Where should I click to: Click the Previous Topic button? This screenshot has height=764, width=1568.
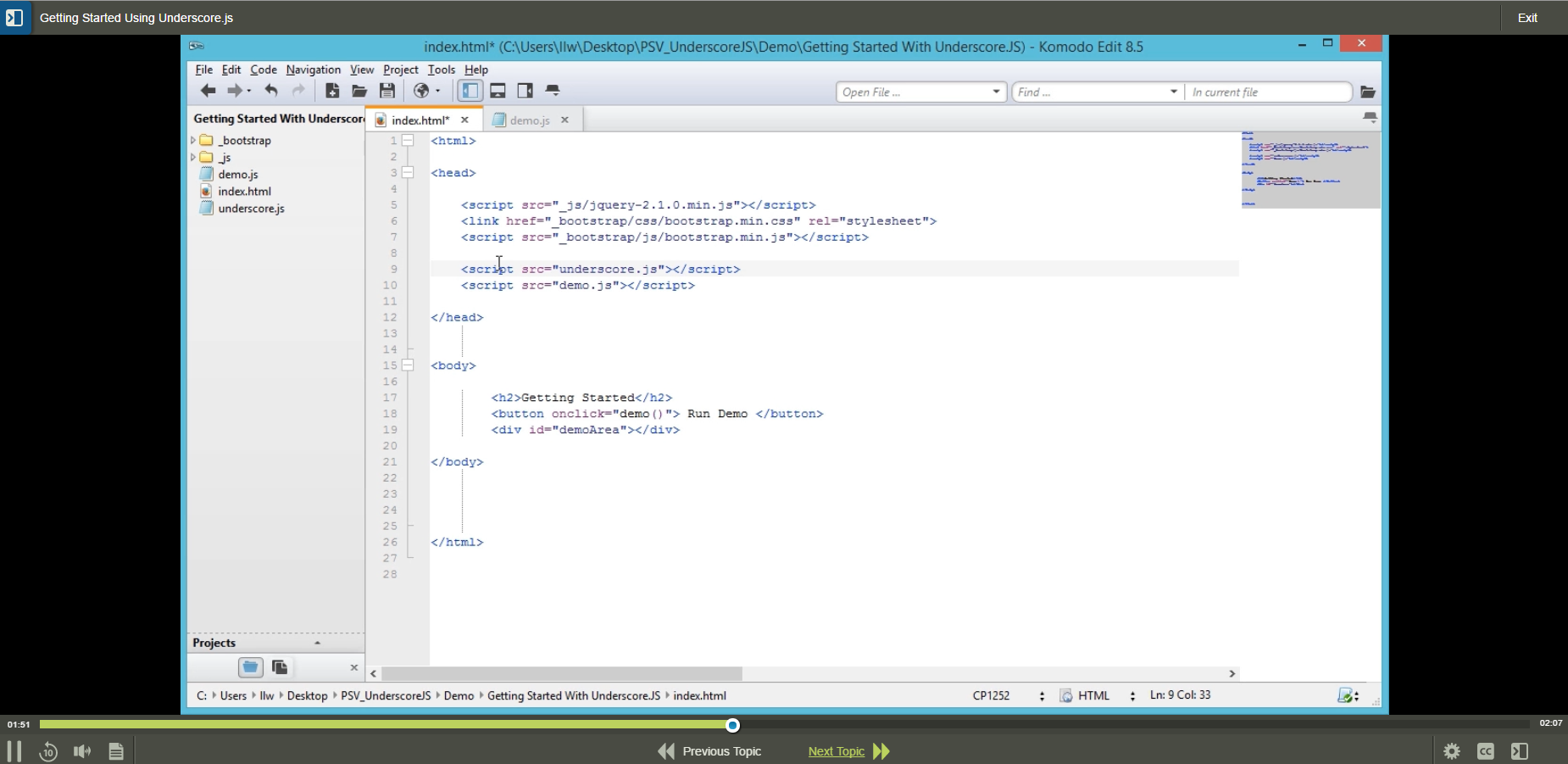720,751
